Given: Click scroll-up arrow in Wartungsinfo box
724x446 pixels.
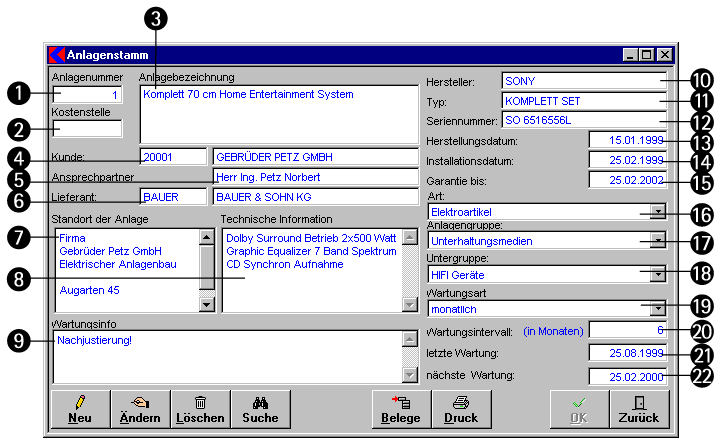Looking at the screenshot, I should pos(410,339).
